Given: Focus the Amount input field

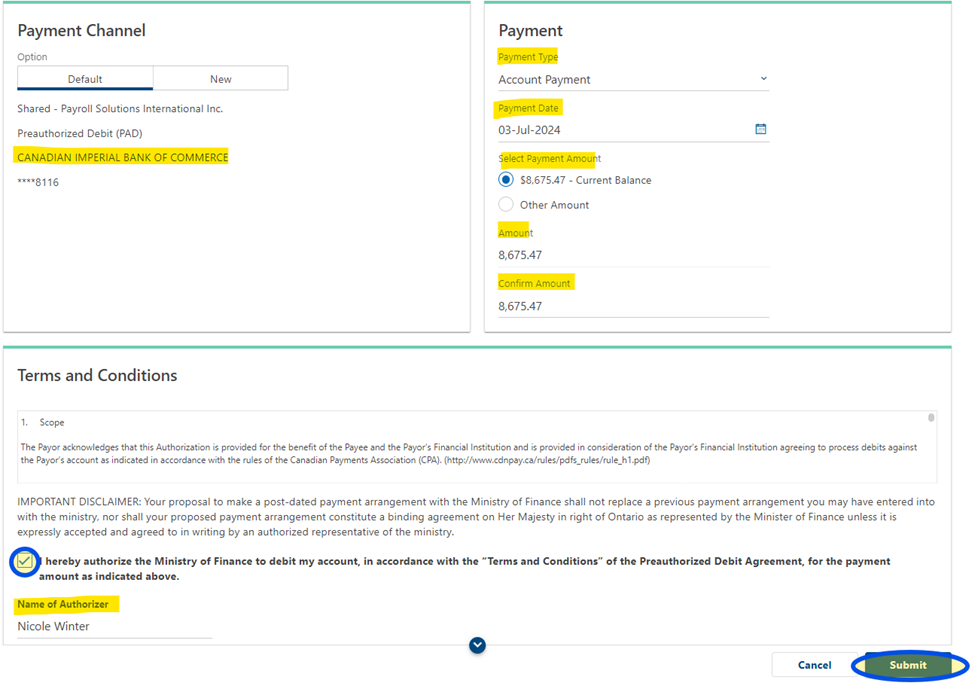Looking at the screenshot, I should (x=633, y=255).
